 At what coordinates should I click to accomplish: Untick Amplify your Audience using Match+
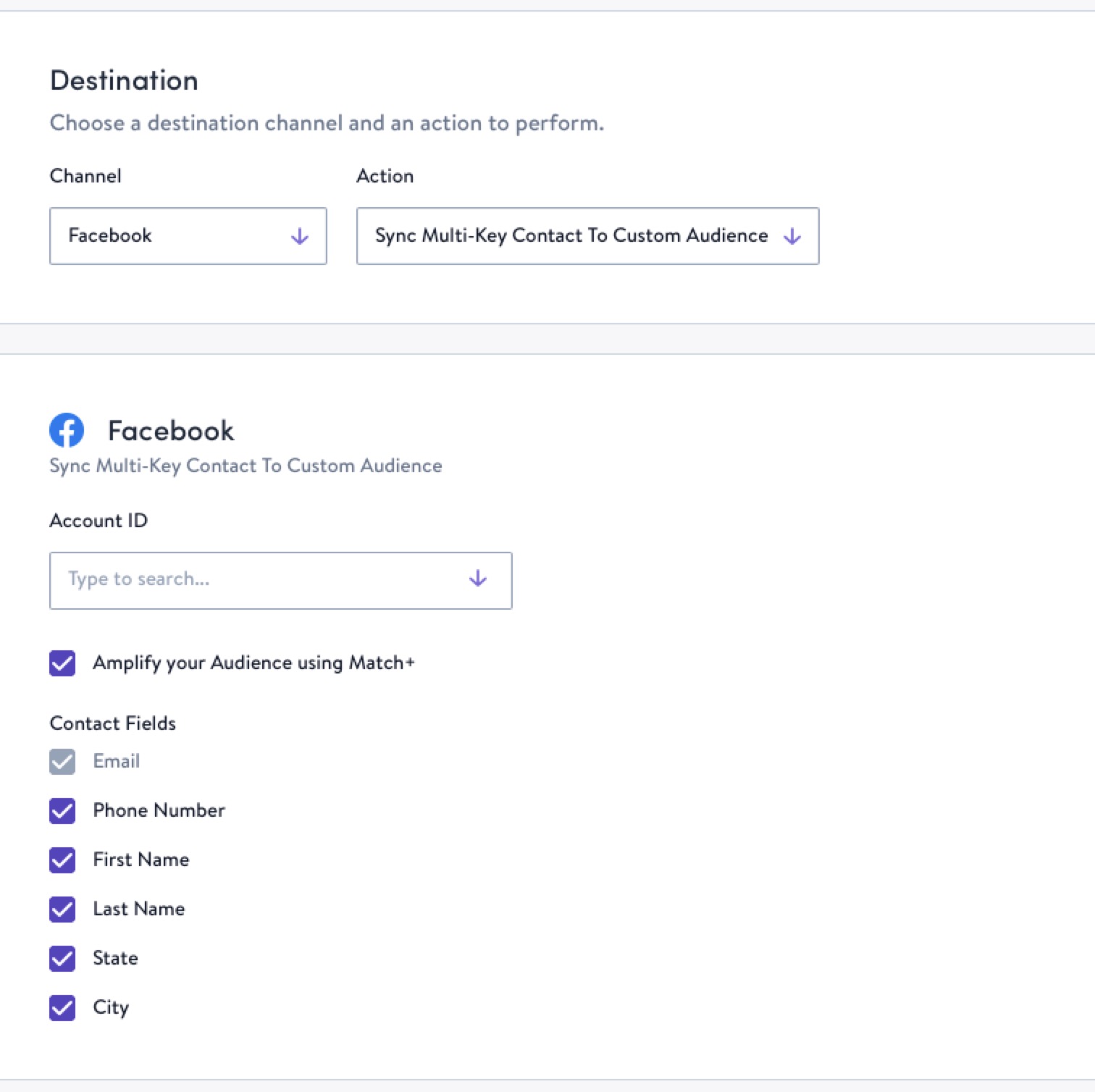62,663
